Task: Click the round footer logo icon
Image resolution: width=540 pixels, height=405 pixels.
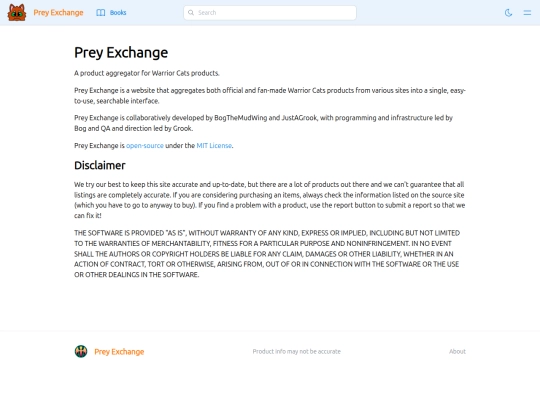Action: click(81, 351)
